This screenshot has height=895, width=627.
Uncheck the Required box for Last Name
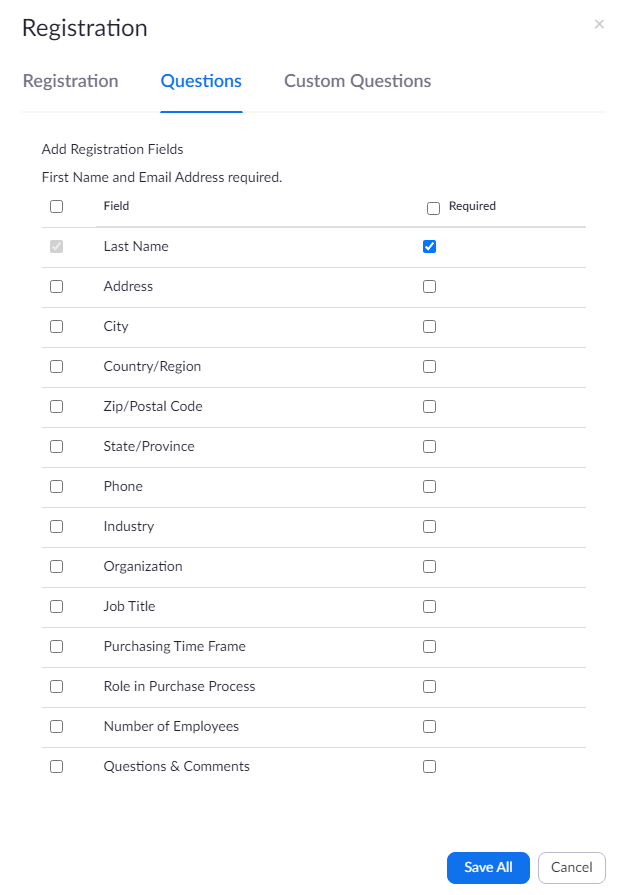coord(429,247)
